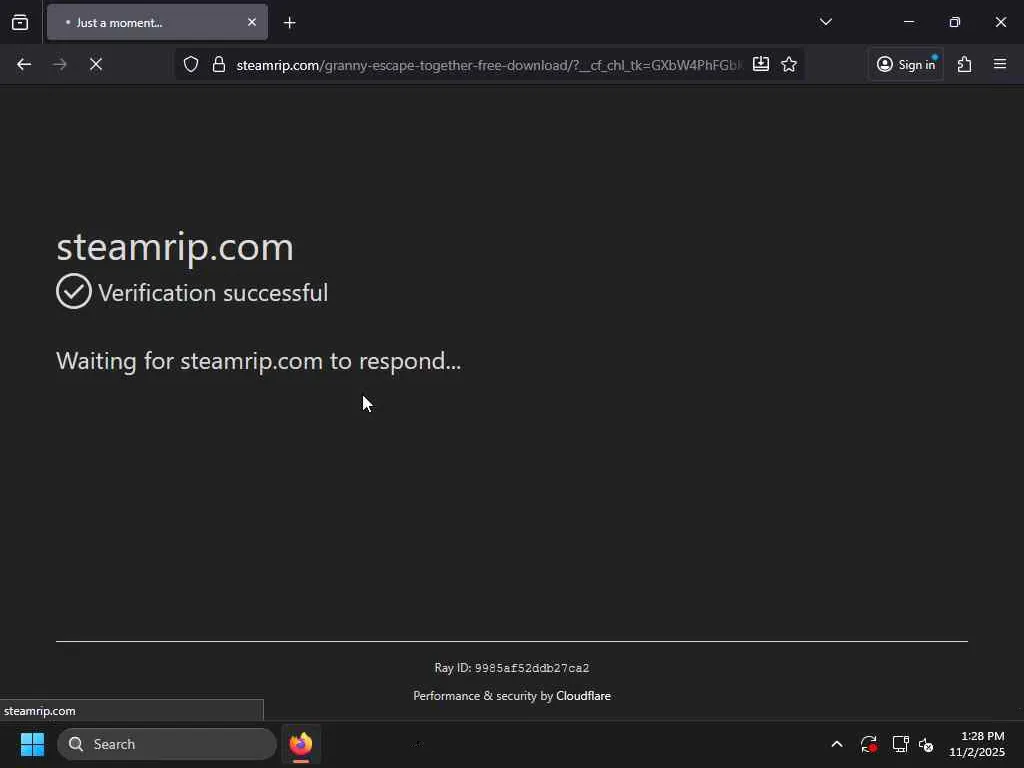Click the steamrip.com heading text
The image size is (1024, 768).
(175, 247)
